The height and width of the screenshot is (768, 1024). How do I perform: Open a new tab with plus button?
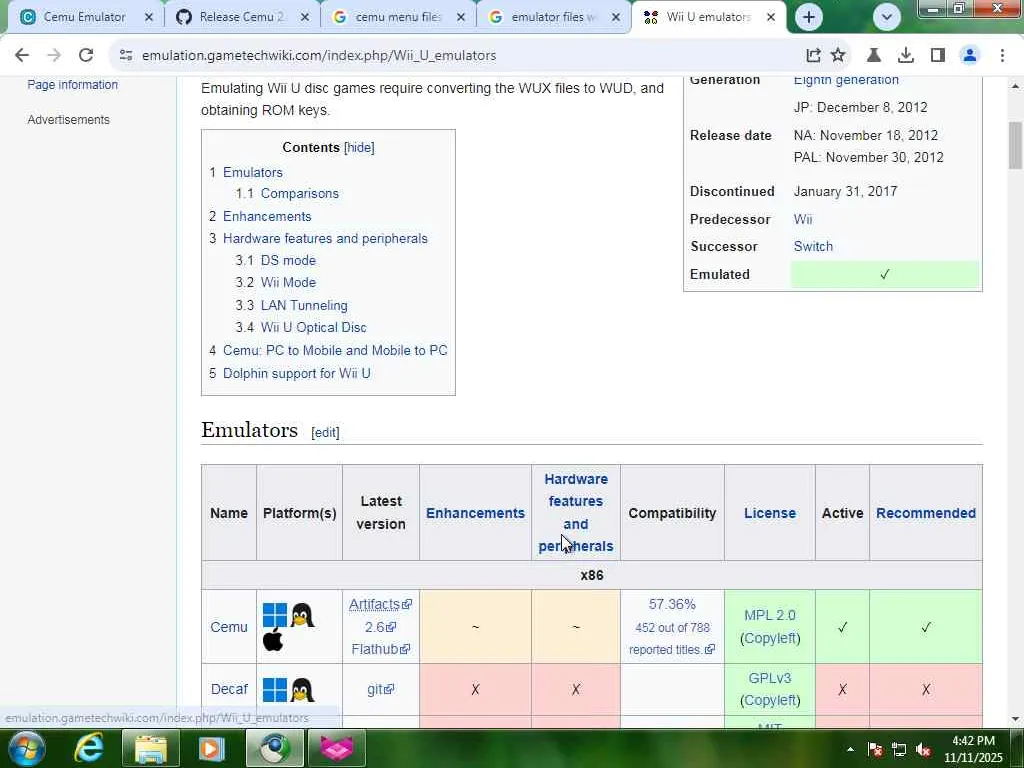point(808,18)
